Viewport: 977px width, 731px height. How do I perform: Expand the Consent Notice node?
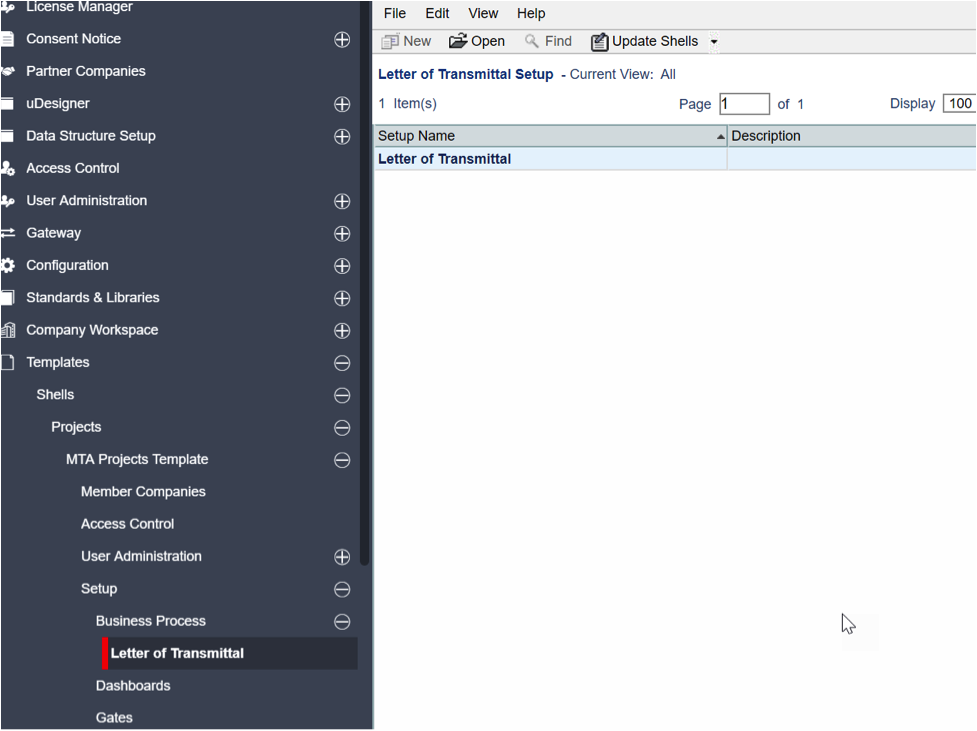click(342, 40)
